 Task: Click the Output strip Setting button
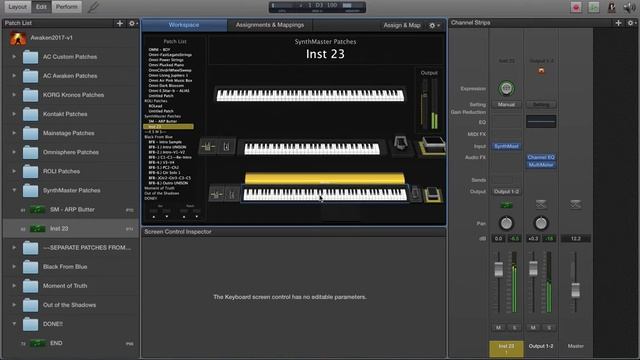tap(541, 104)
